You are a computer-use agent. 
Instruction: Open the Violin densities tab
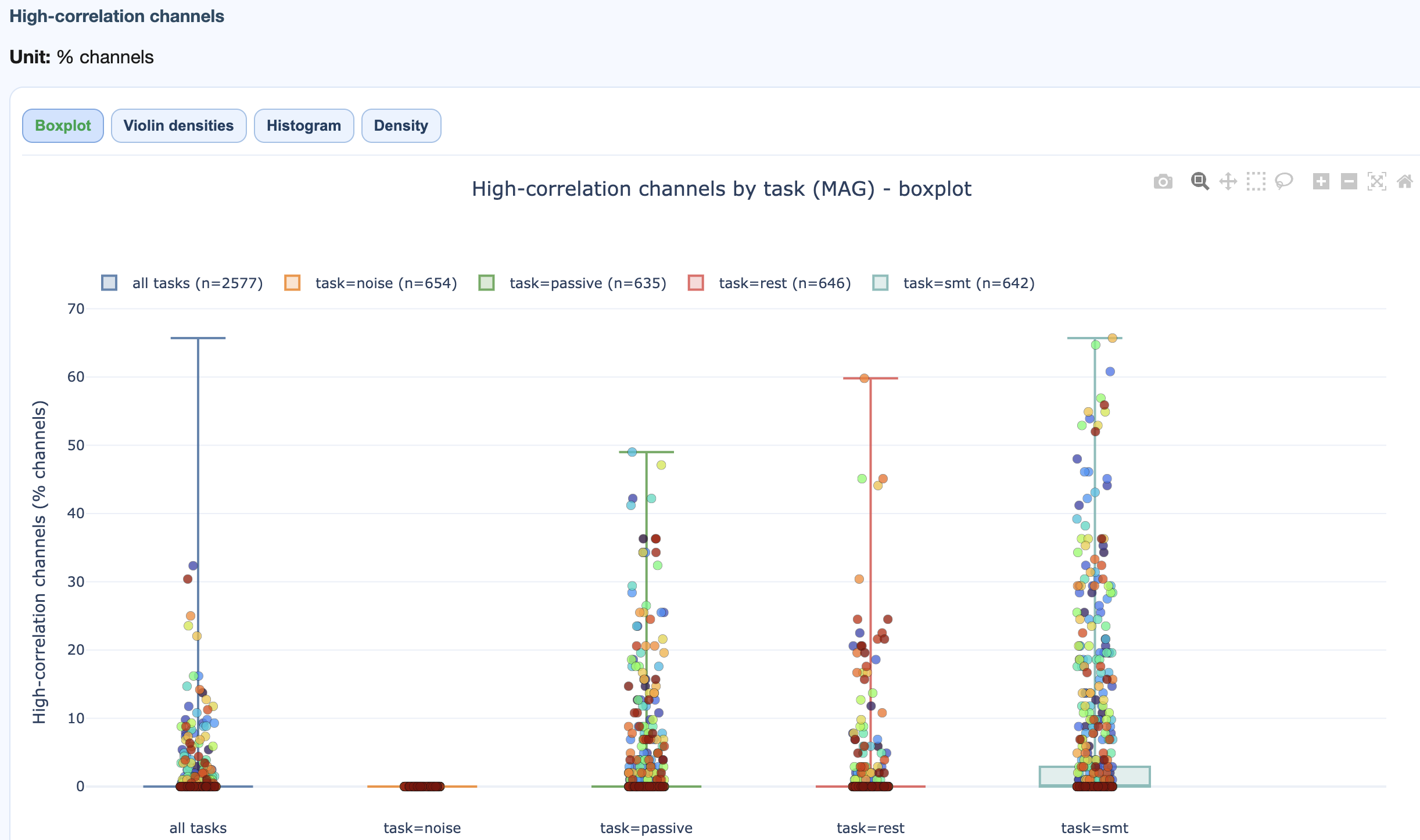pyautogui.click(x=178, y=125)
